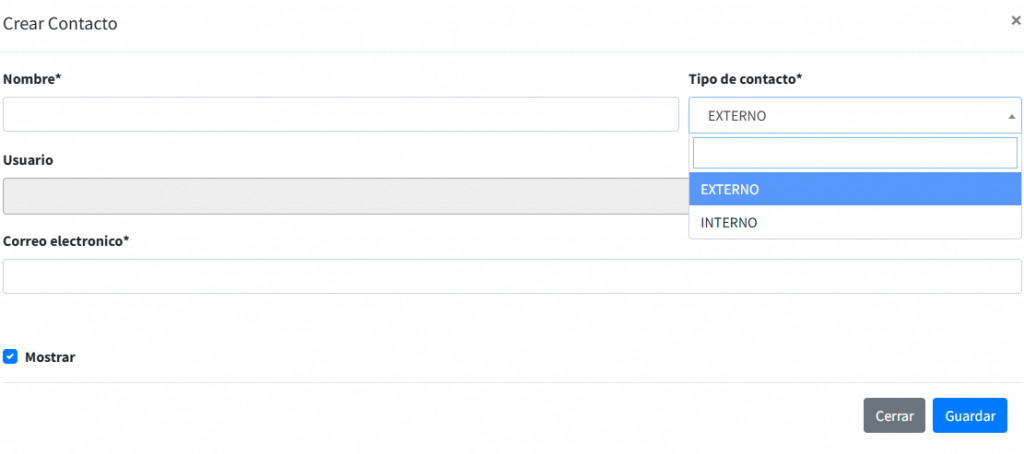Click the selected EXTERNO value in combo box
Image resolution: width=1024 pixels, height=454 pixels.
coord(737,116)
